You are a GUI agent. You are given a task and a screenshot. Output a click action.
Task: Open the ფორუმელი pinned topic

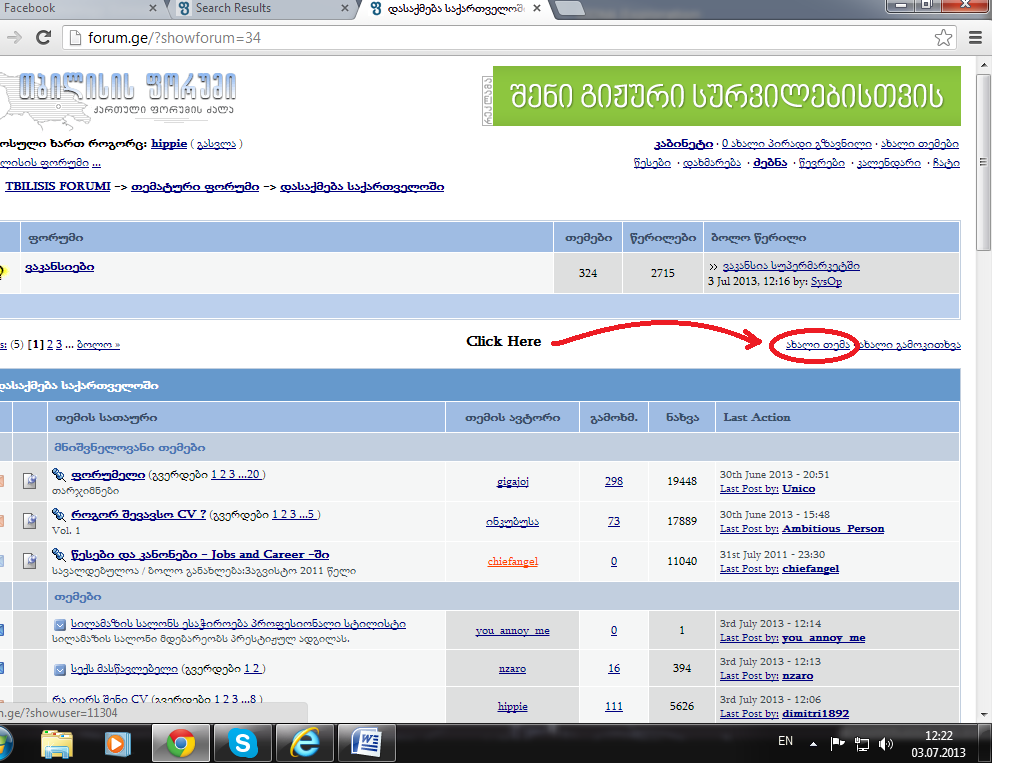(108, 475)
